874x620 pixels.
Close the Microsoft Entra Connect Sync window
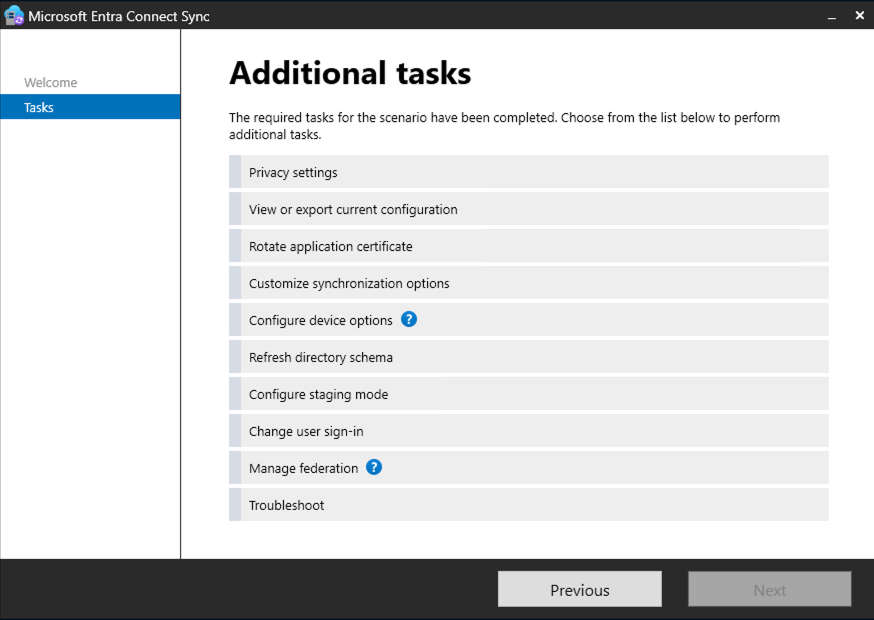859,15
